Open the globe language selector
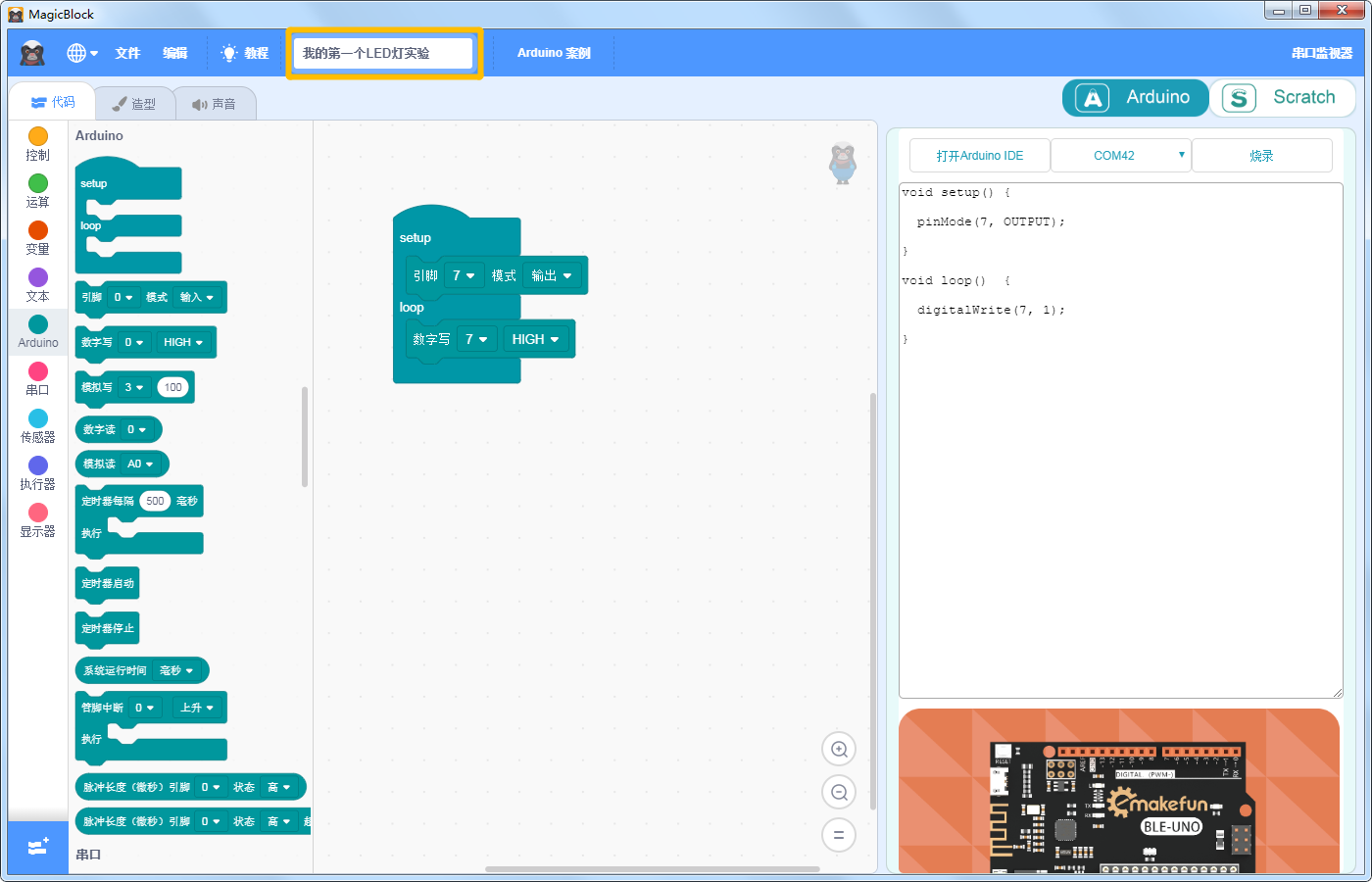Image resolution: width=1372 pixels, height=882 pixels. coord(82,53)
